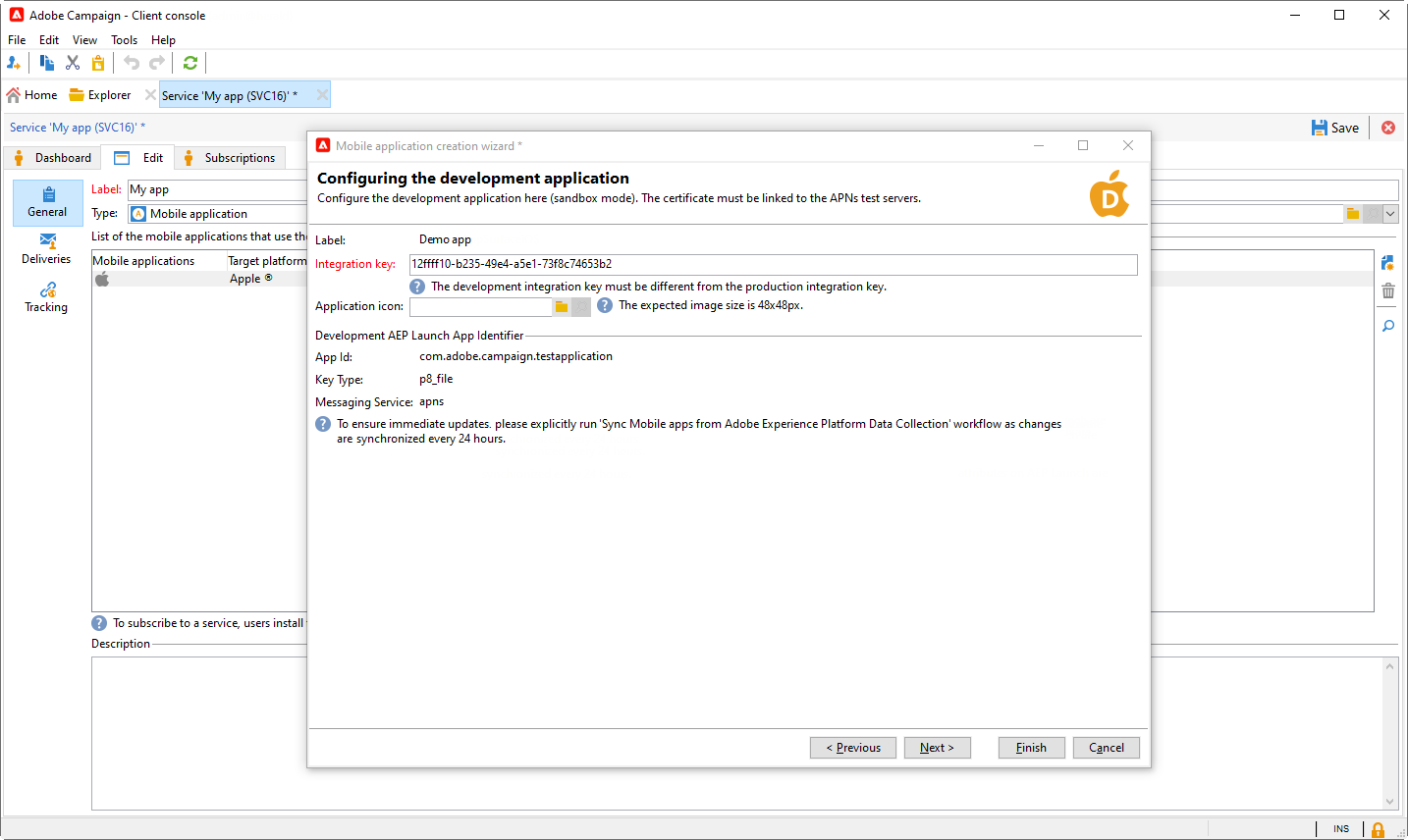
Task: Switch to the Explorer tab
Action: pyautogui.click(x=100, y=95)
